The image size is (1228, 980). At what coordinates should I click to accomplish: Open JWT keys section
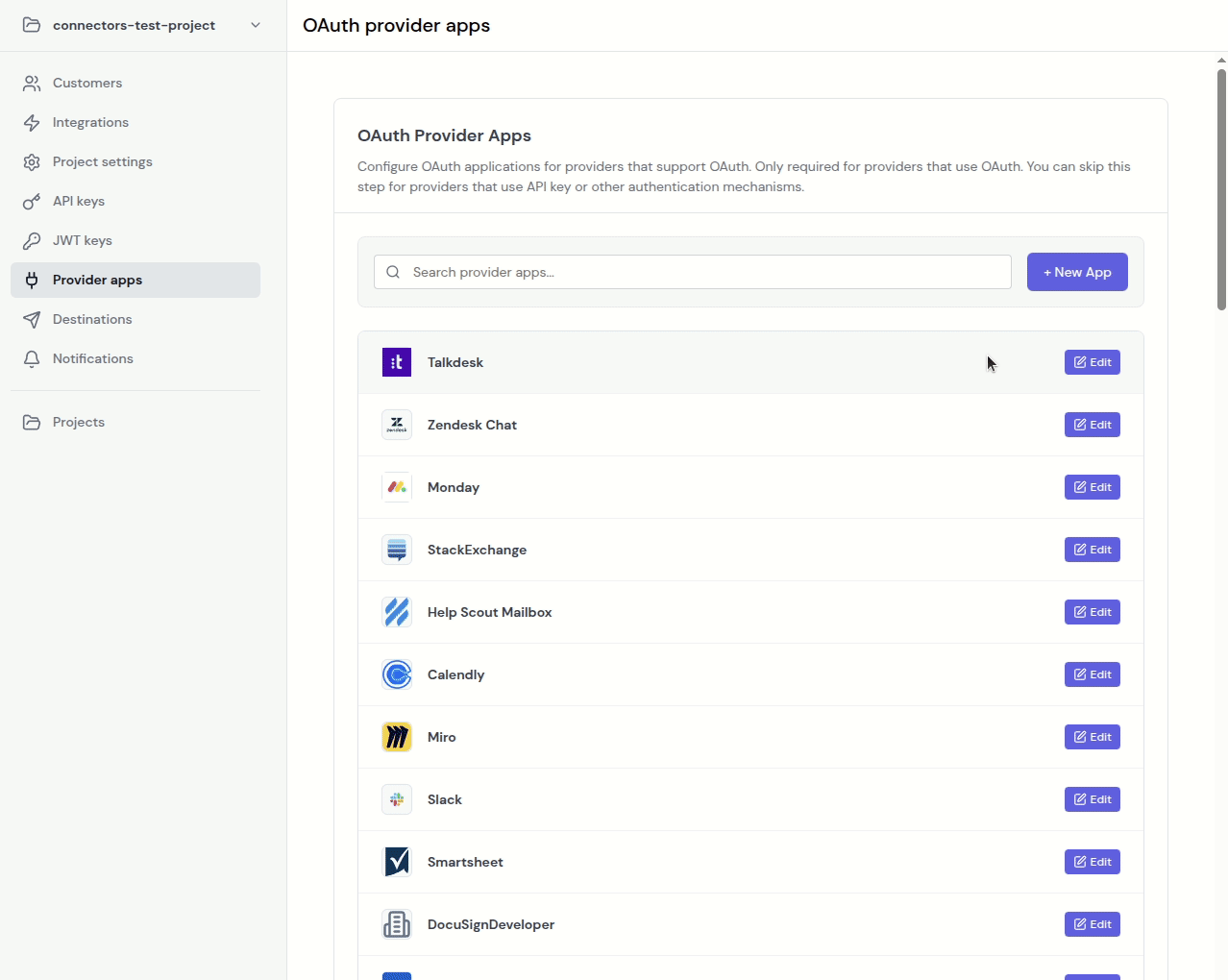tap(135, 241)
